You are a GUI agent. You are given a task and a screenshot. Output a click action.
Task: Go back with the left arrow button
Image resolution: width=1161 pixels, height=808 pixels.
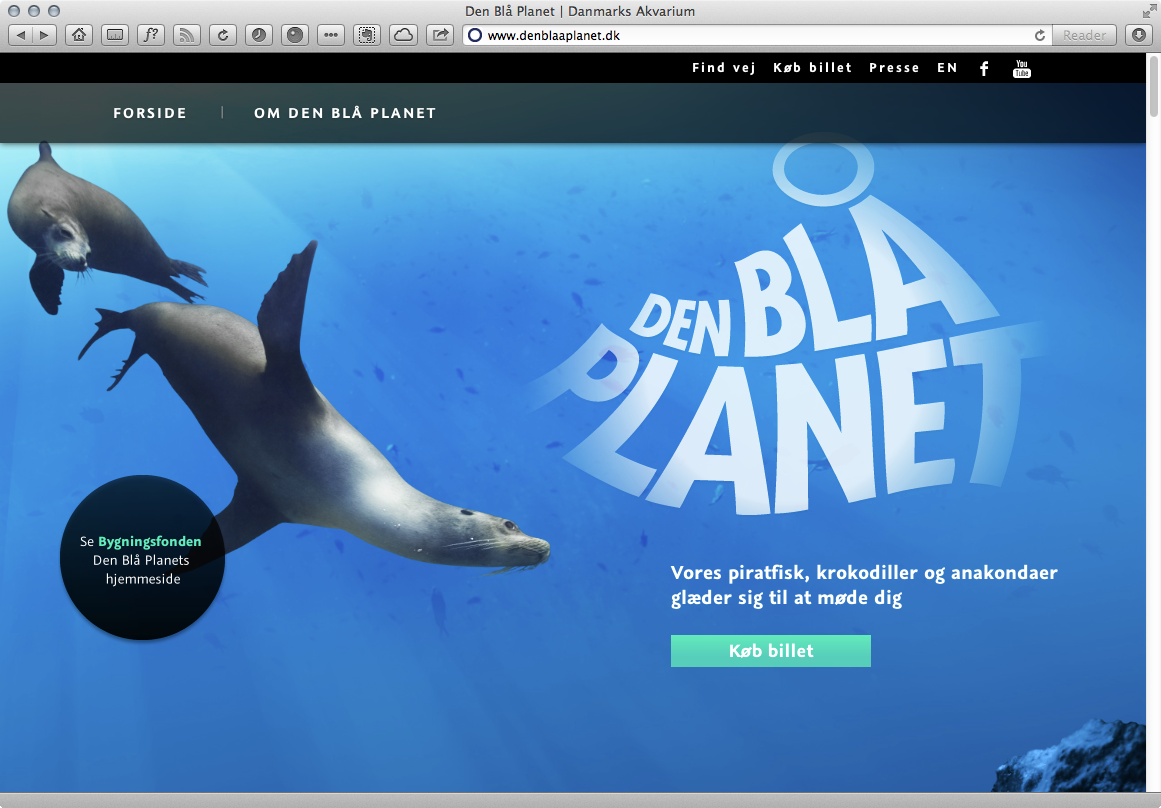click(20, 35)
